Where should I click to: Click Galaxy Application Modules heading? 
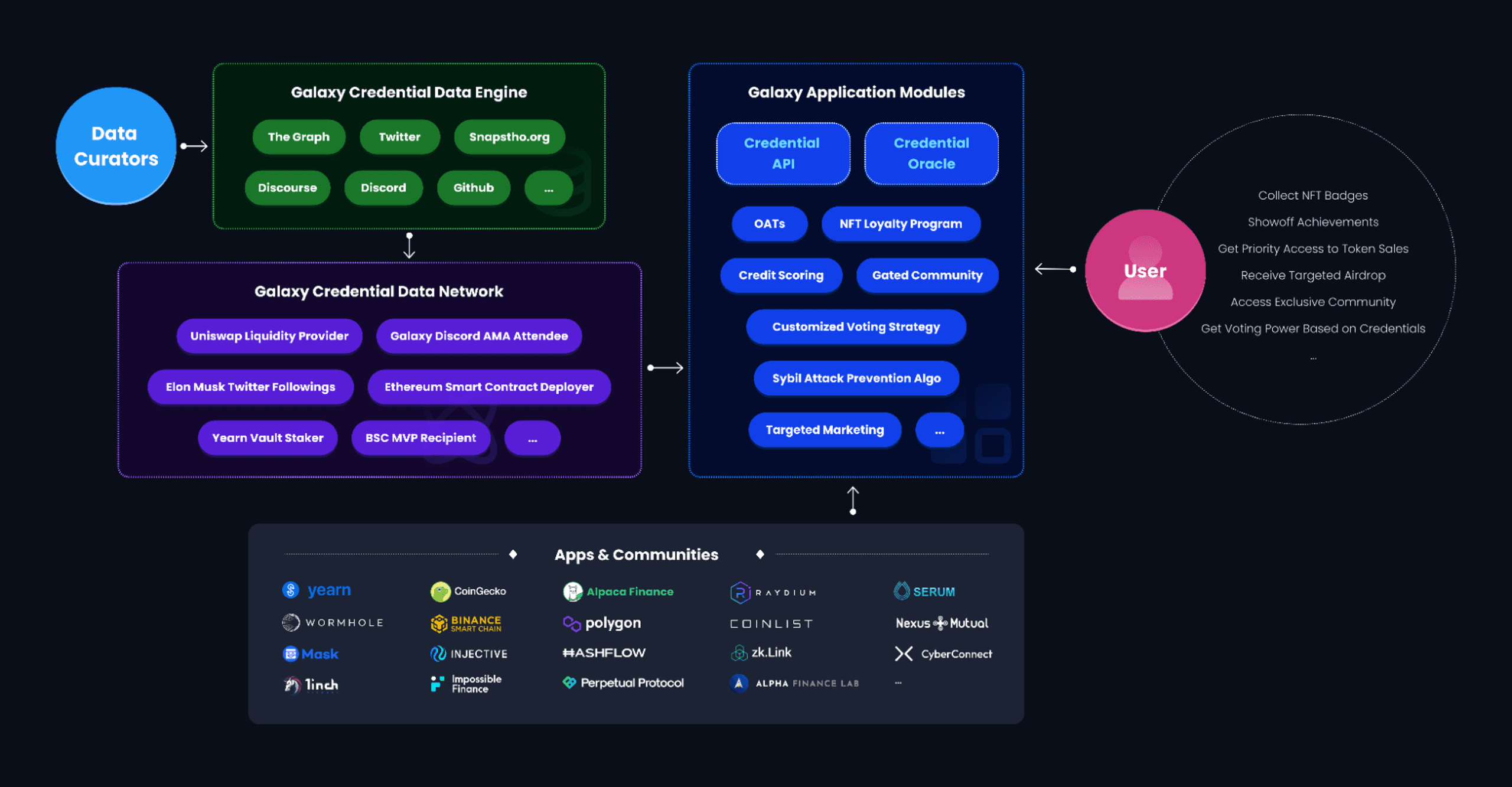856,92
